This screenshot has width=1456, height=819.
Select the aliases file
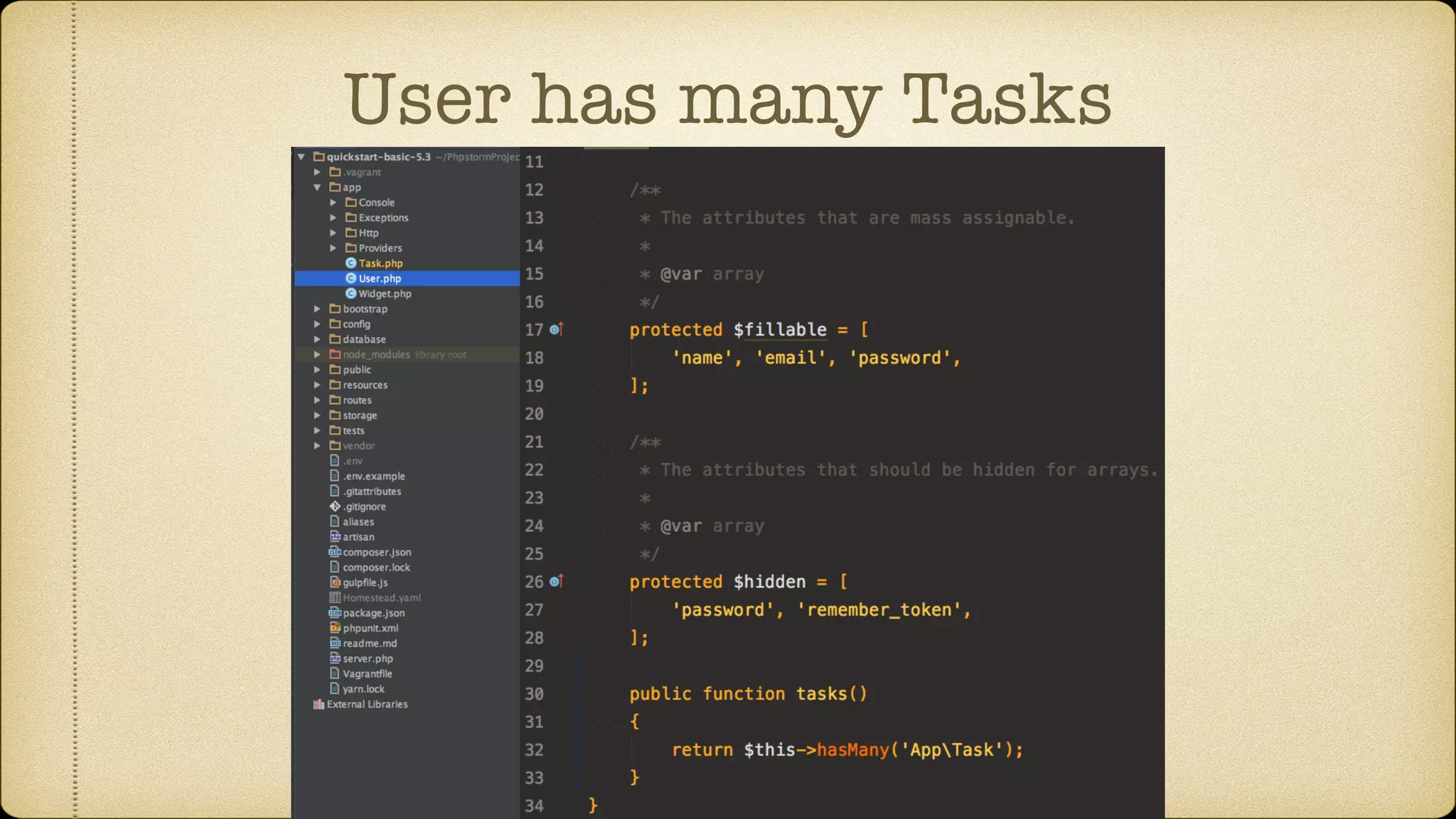pos(358,522)
